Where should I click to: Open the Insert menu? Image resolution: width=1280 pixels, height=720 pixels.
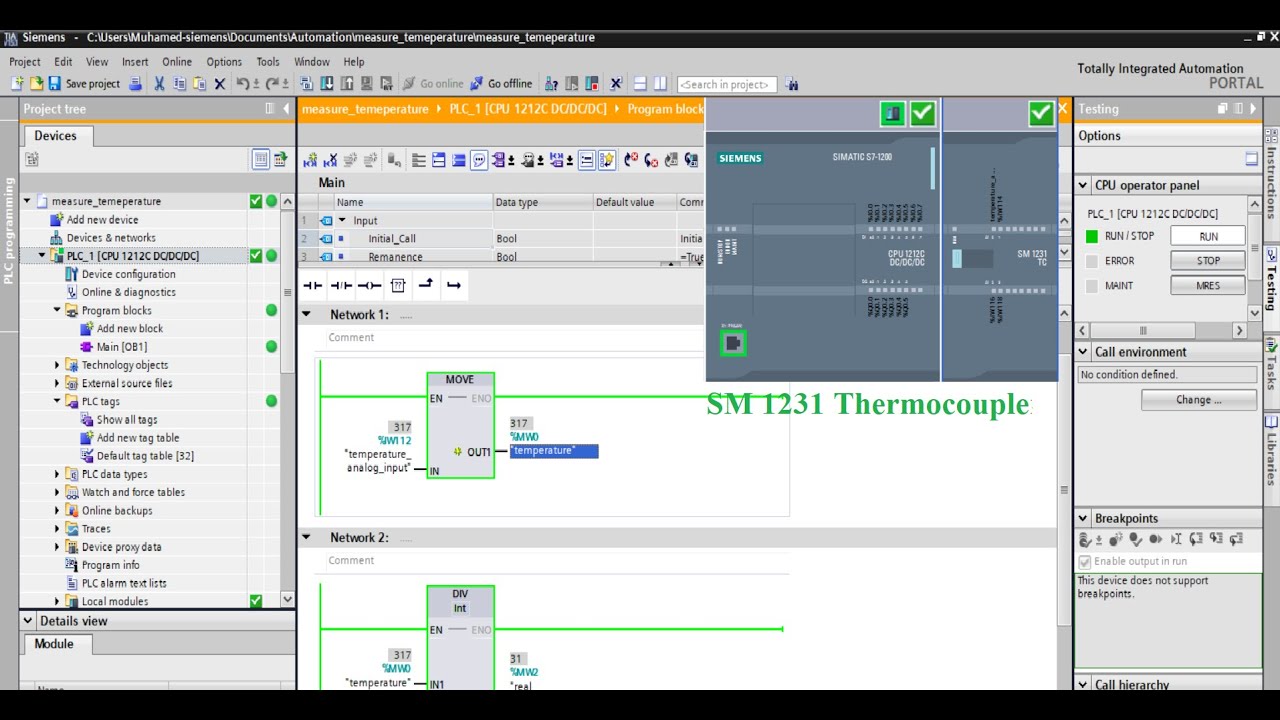coord(135,62)
